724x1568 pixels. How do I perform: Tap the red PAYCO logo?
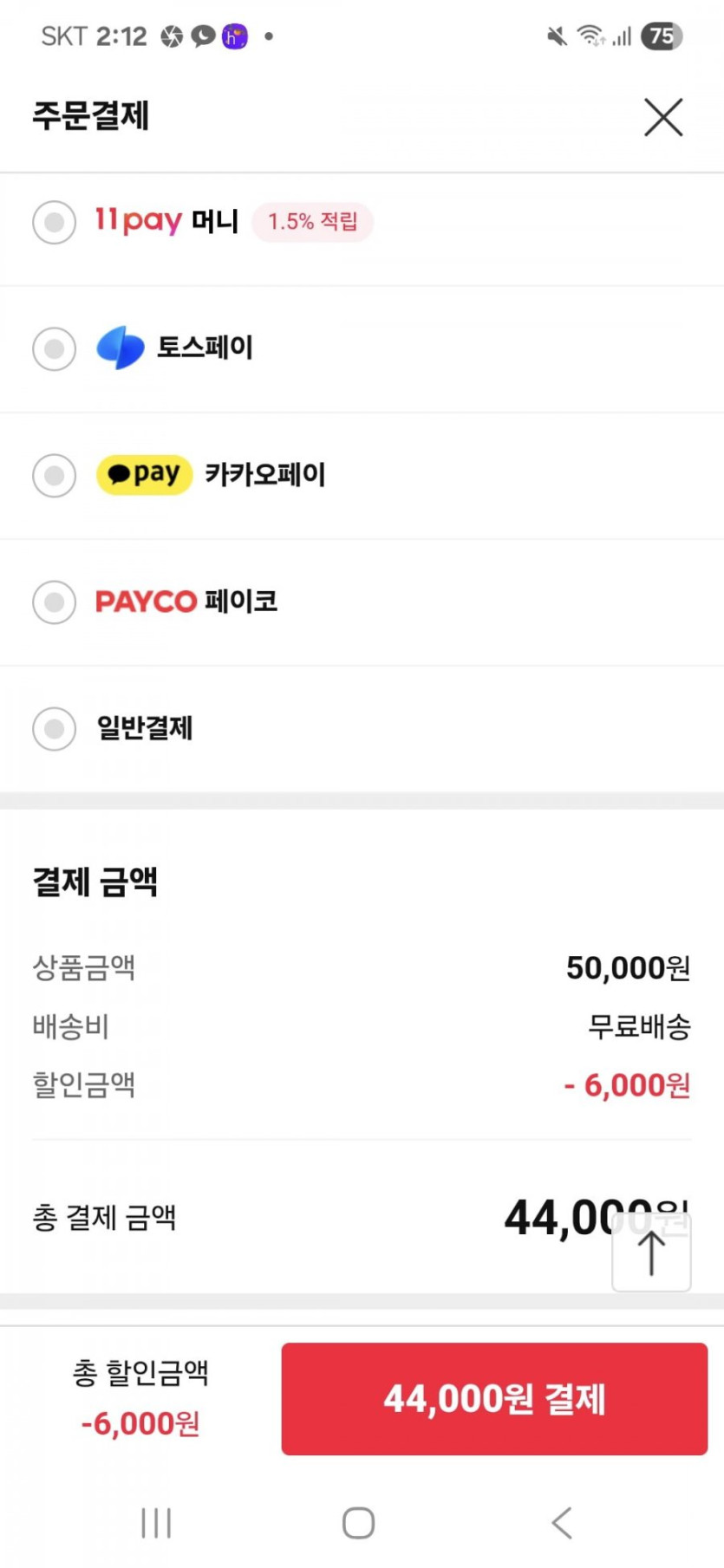[147, 602]
